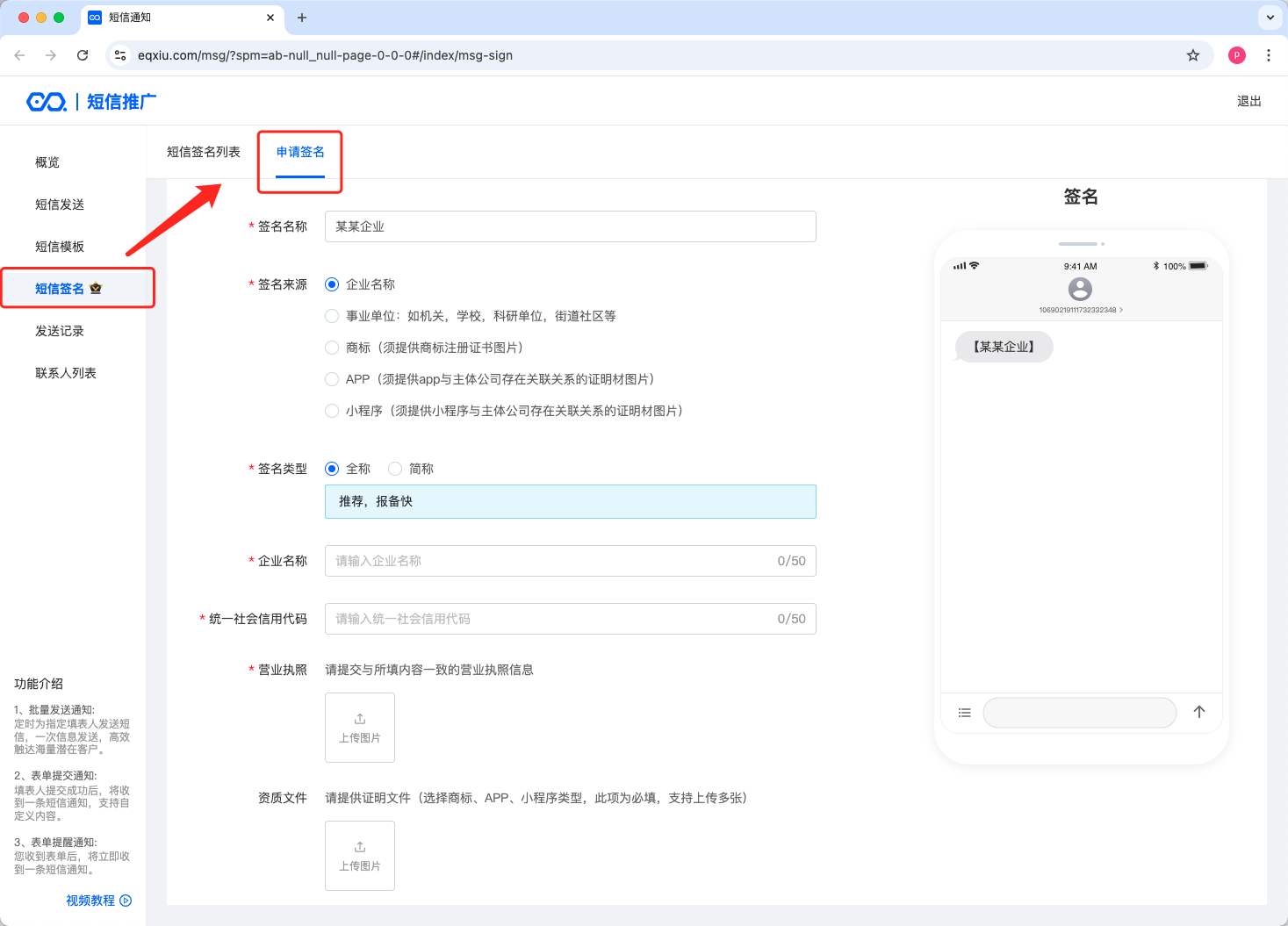
Task: Open 短信模板 in the sidebar
Action: pos(60,247)
